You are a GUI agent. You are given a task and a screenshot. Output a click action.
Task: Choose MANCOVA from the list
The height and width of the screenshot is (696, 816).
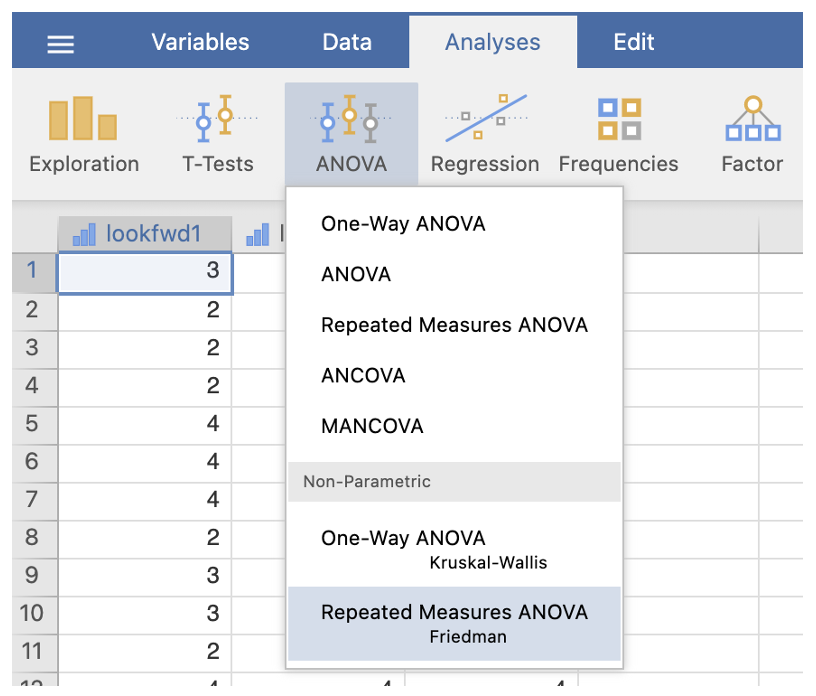coord(372,426)
